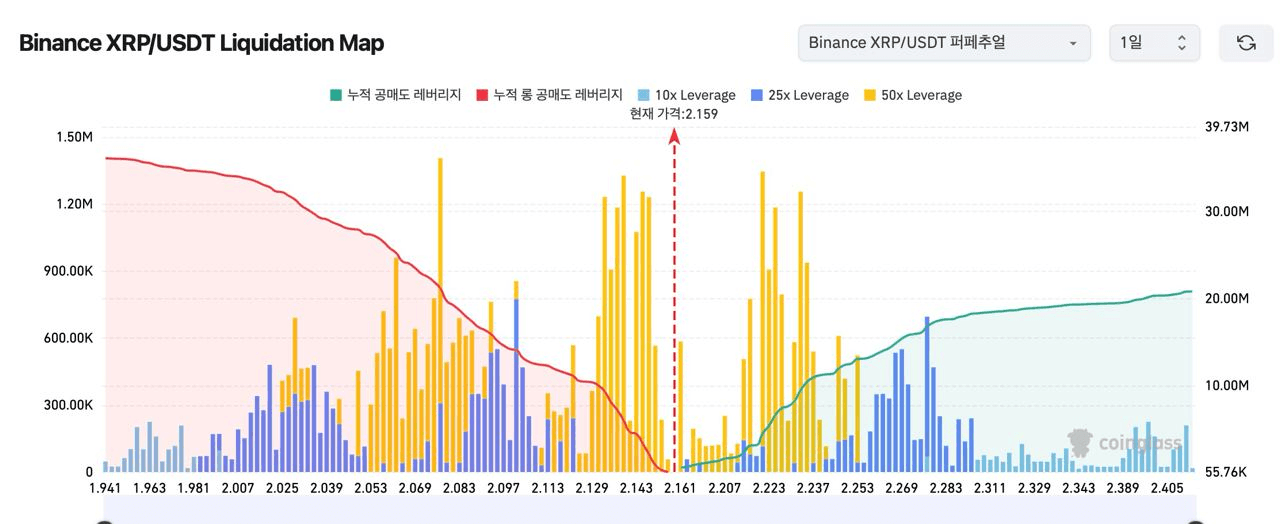This screenshot has width=1280, height=524.
Task: Toggle the 10x Leverage series label
Action: pyautogui.click(x=696, y=95)
